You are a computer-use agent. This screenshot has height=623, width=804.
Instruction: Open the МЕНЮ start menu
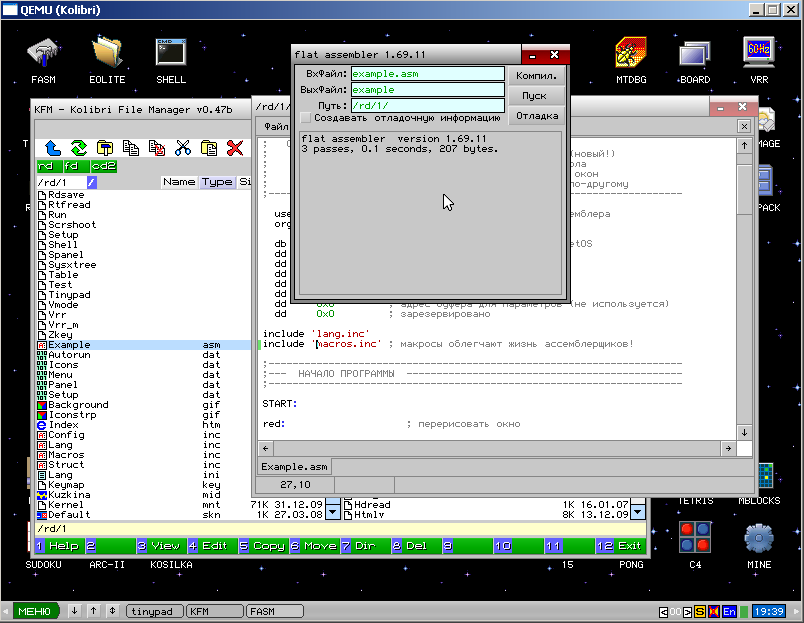[x=34, y=611]
